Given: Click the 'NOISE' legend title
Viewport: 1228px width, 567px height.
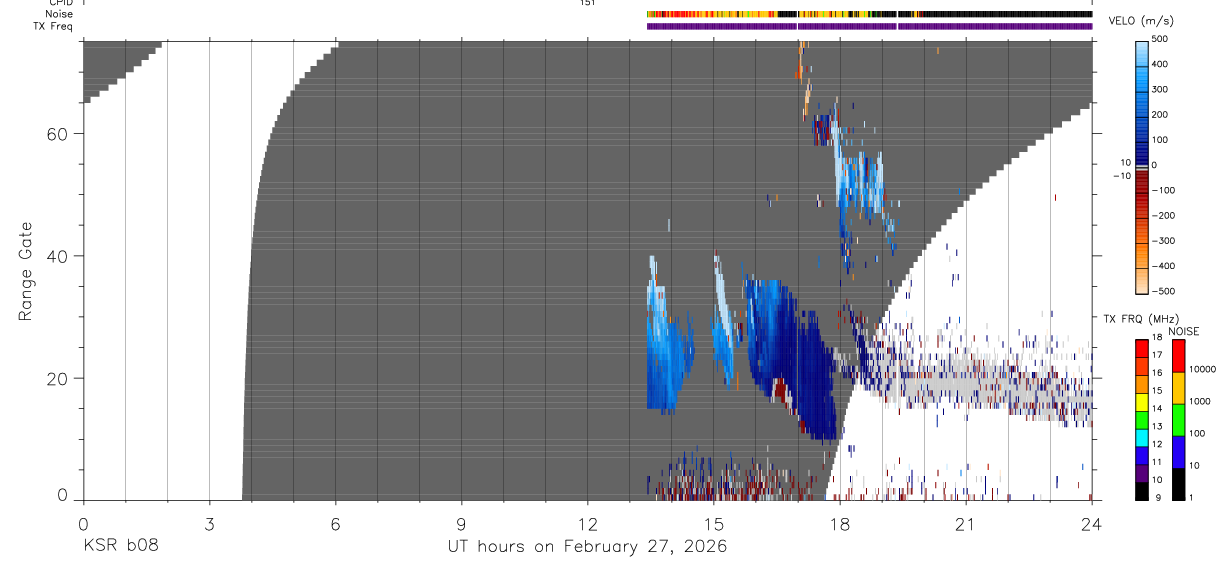Looking at the screenshot, I should pyautogui.click(x=1183, y=331).
